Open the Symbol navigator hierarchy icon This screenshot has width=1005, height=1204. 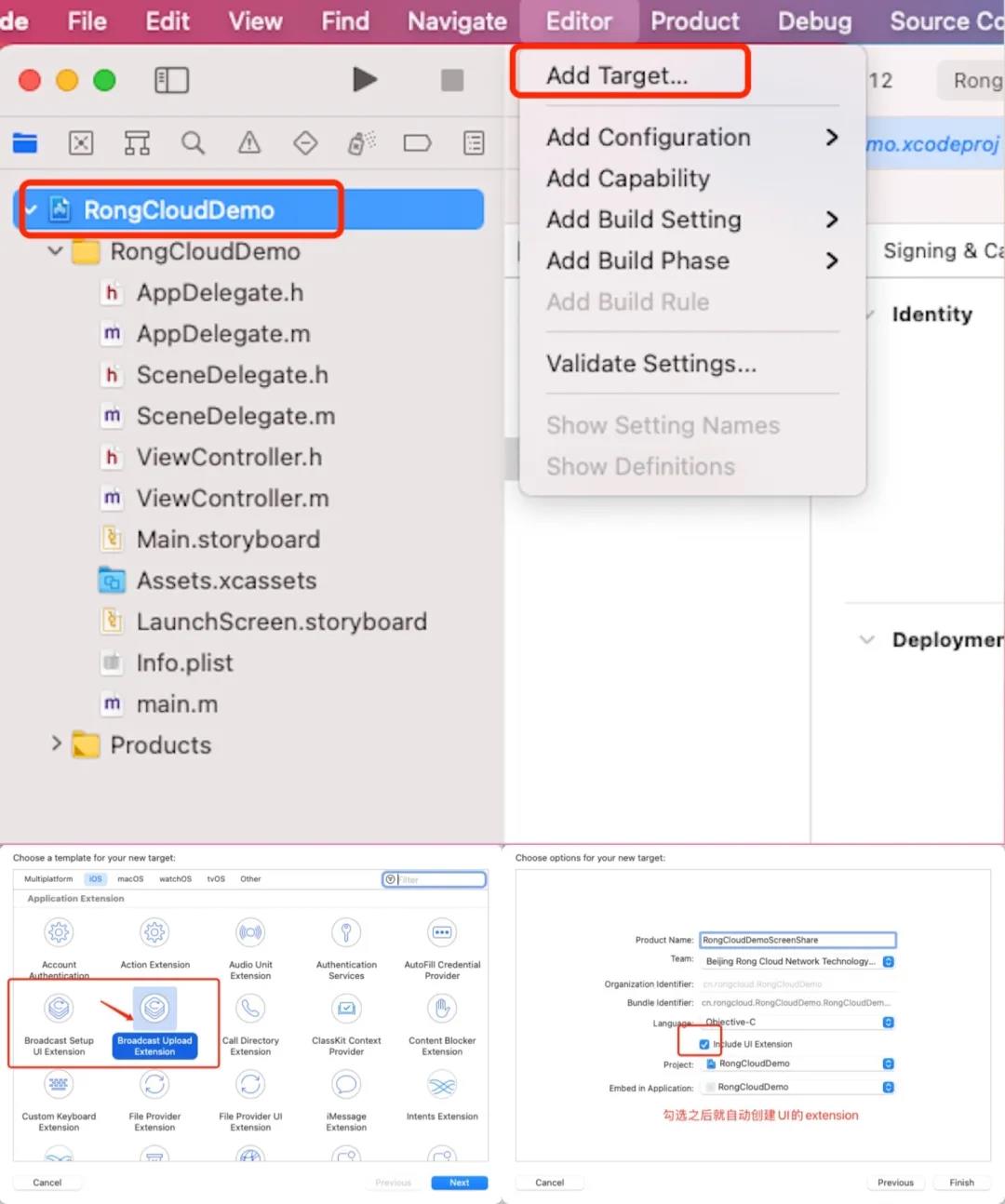(x=137, y=142)
